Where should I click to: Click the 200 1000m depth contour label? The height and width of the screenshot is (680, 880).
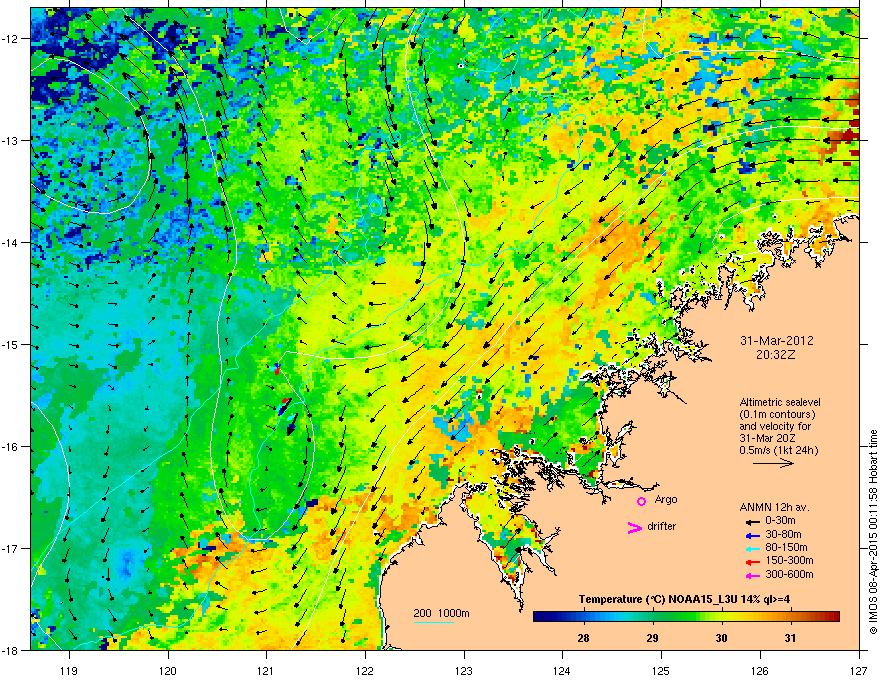point(441,613)
